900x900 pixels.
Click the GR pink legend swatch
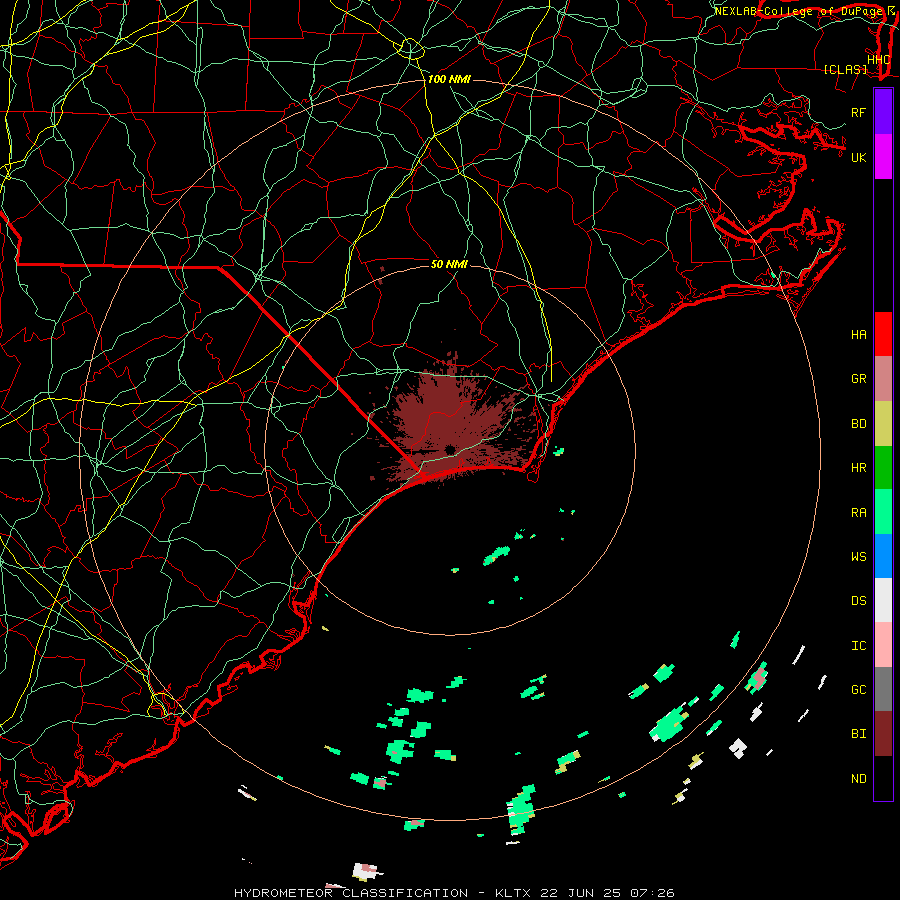pos(883,379)
